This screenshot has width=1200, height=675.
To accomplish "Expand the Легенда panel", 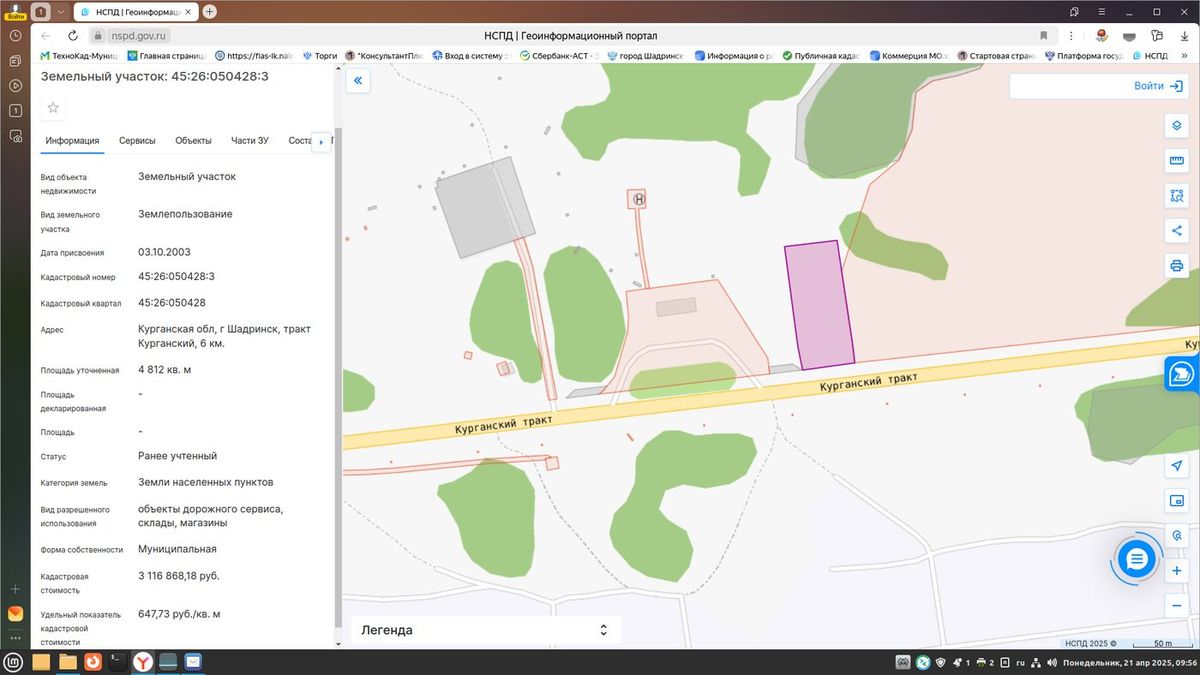I will coord(486,630).
